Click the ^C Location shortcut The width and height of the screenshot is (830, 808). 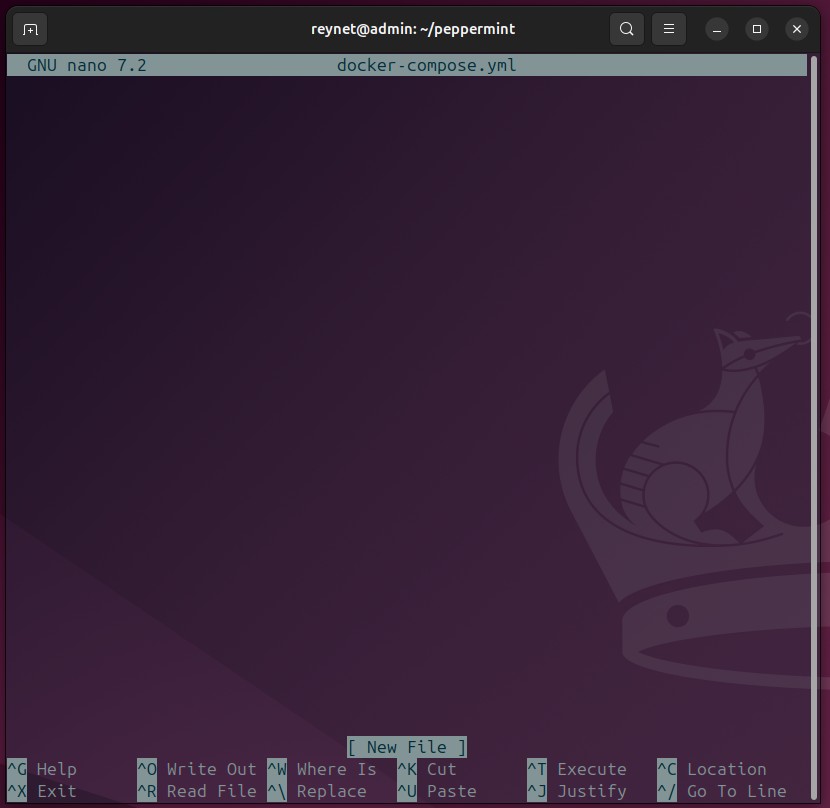[712, 769]
